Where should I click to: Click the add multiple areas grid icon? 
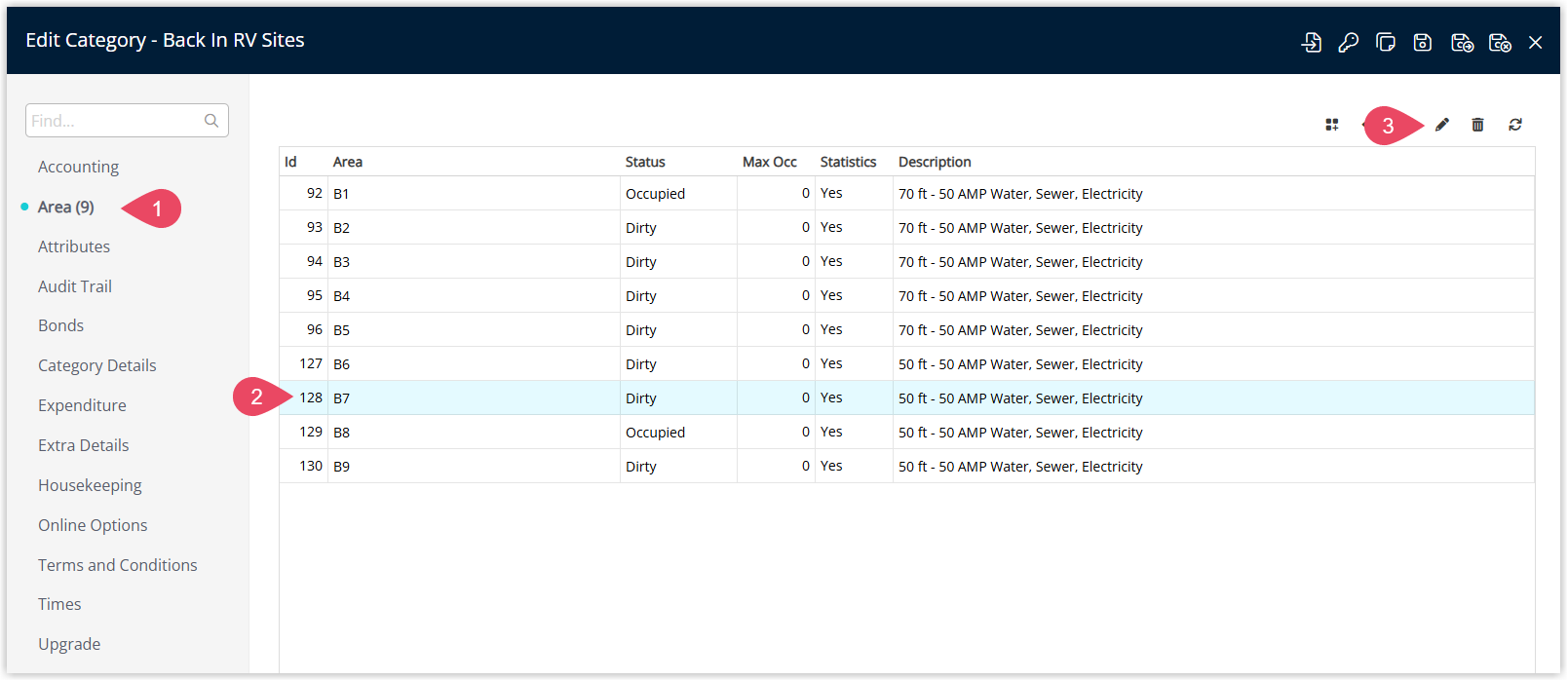point(1332,125)
